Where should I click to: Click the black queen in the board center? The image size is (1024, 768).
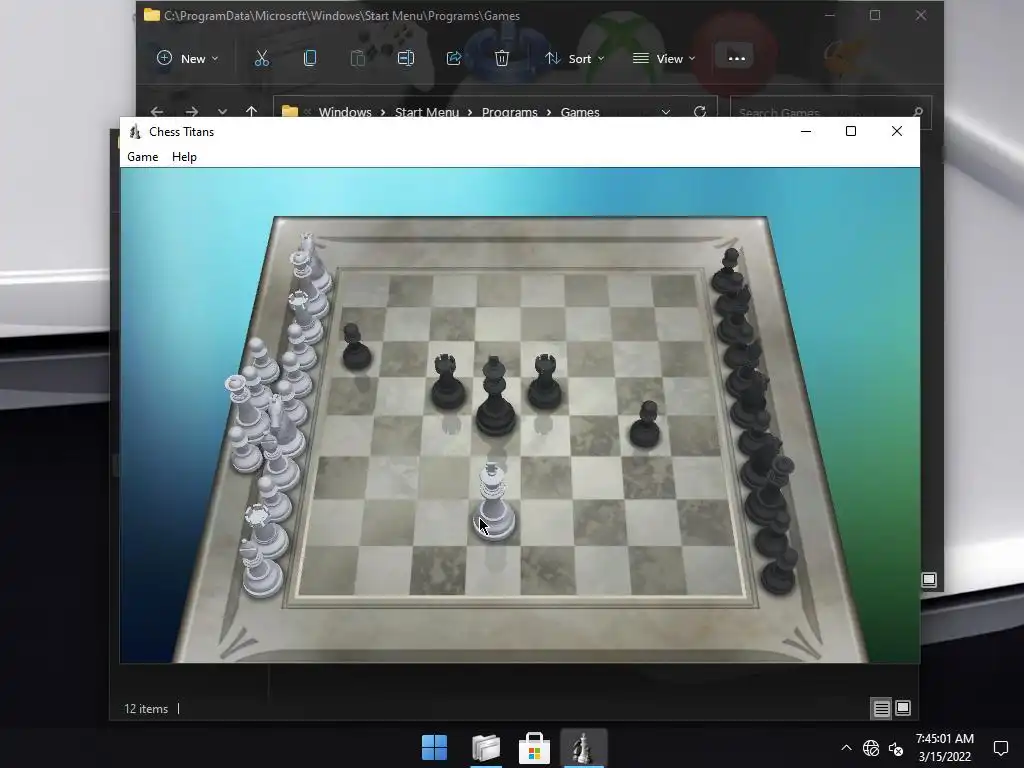click(495, 396)
